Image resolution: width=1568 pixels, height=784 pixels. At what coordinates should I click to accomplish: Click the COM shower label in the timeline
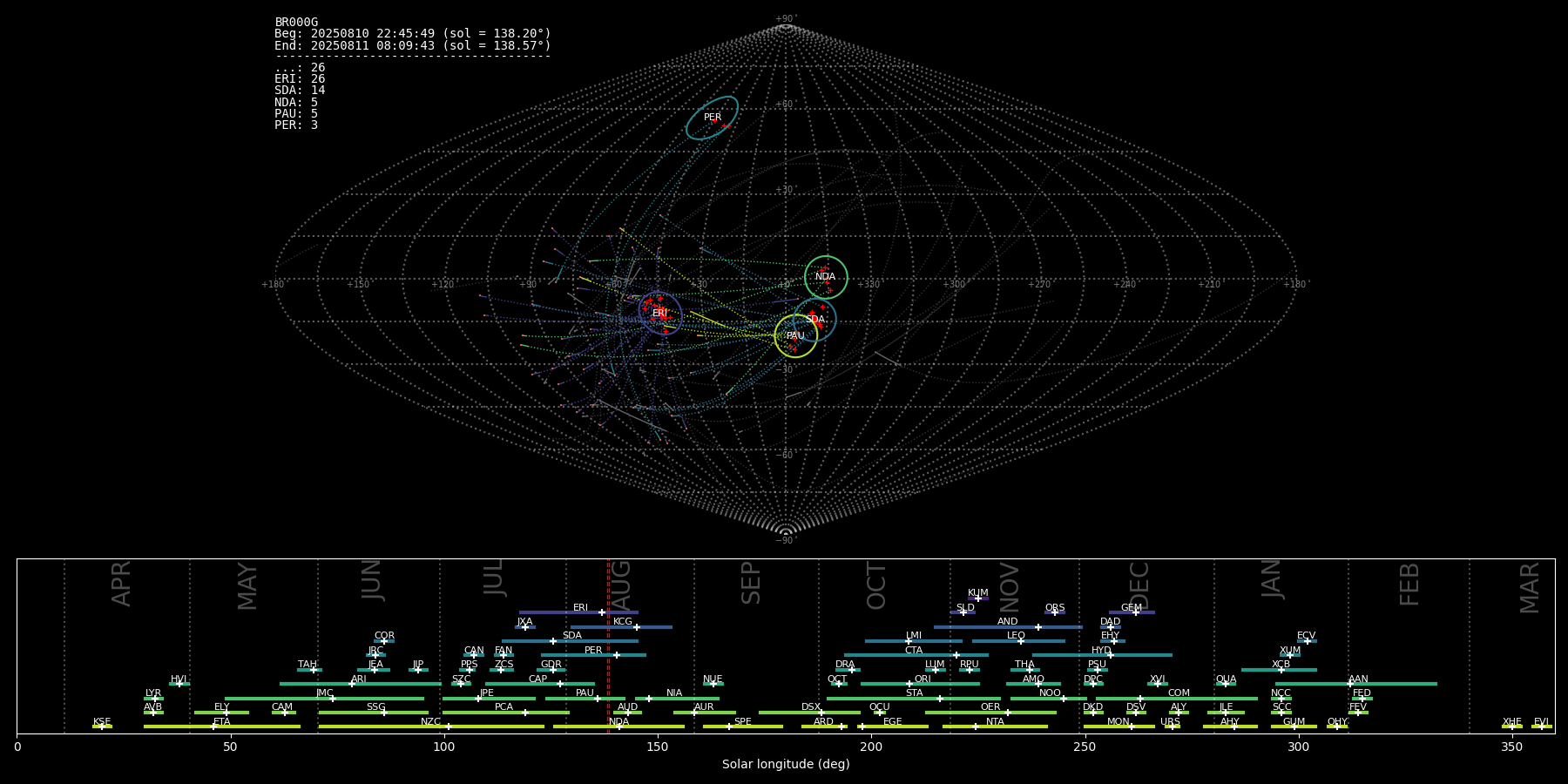(x=1179, y=693)
